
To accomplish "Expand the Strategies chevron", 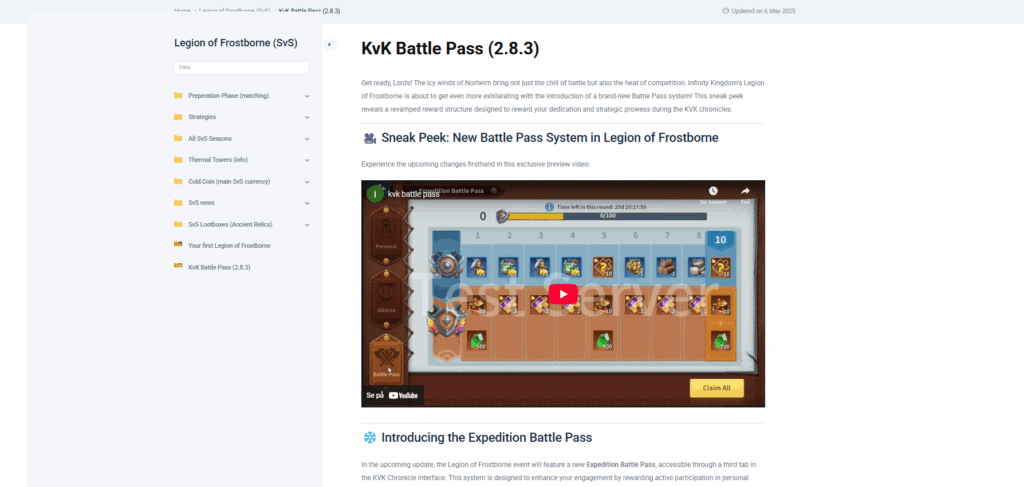I will click(x=307, y=118).
